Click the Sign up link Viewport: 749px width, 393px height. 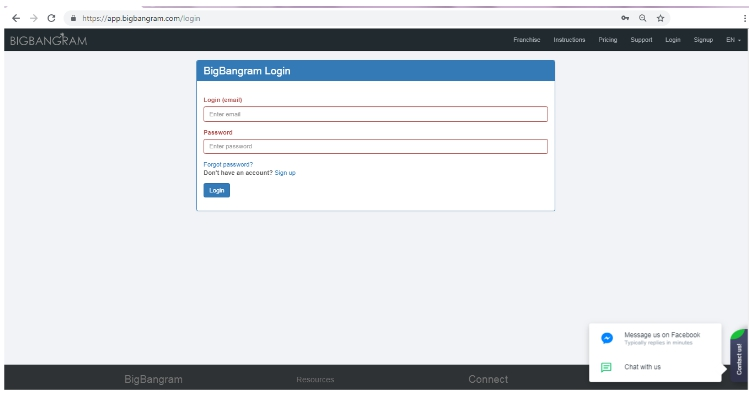pos(285,173)
